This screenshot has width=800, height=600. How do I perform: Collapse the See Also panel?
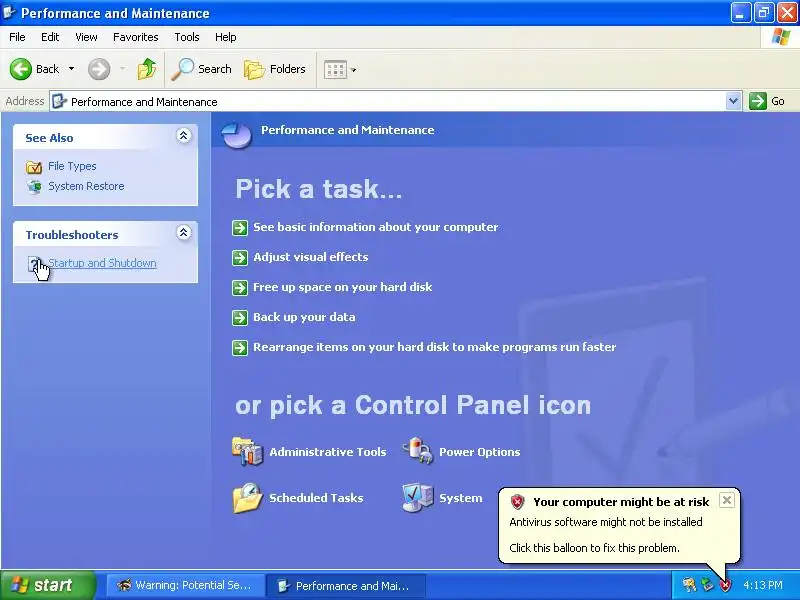point(184,136)
